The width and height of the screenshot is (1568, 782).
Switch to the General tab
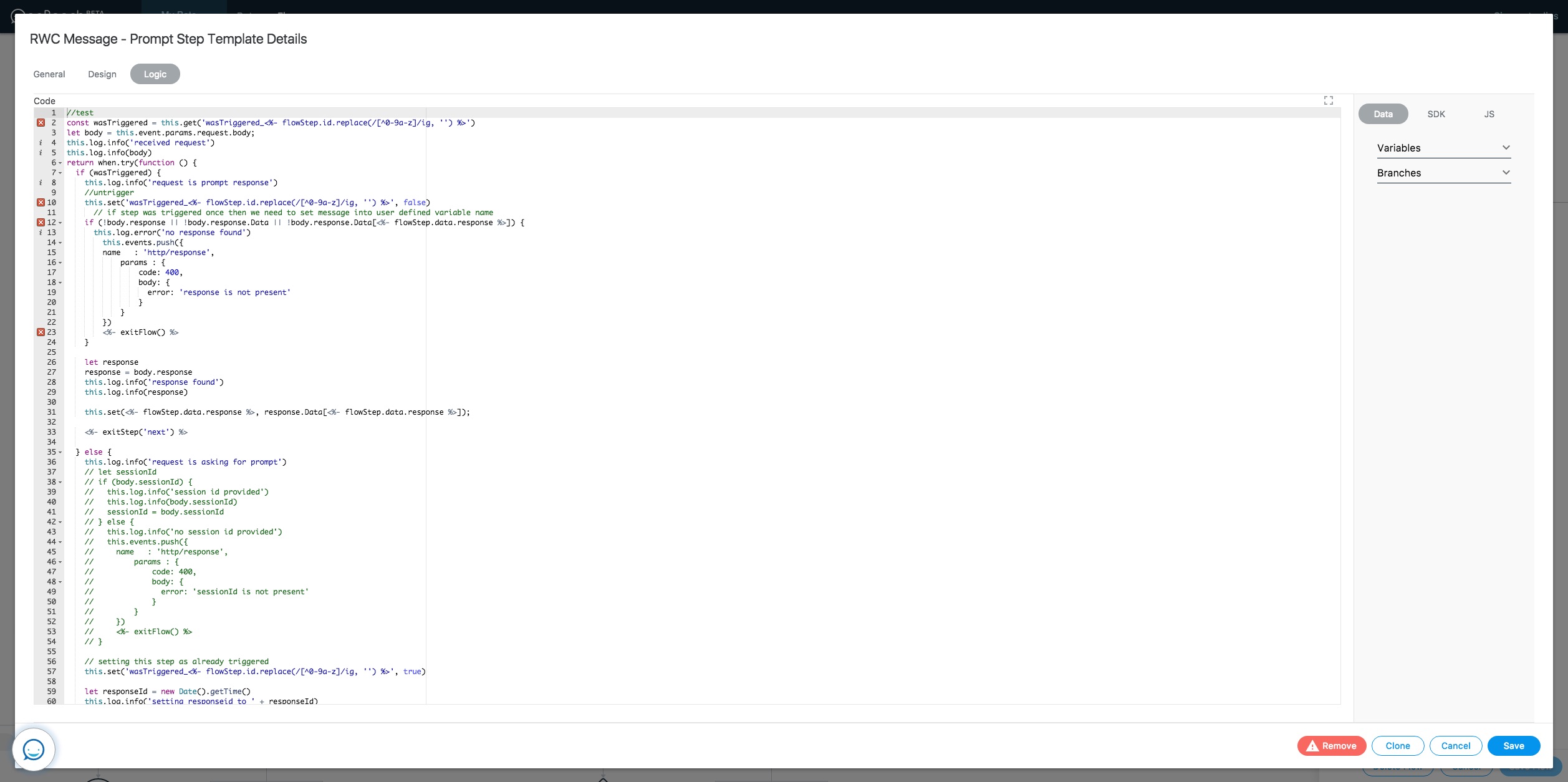pyautogui.click(x=49, y=74)
